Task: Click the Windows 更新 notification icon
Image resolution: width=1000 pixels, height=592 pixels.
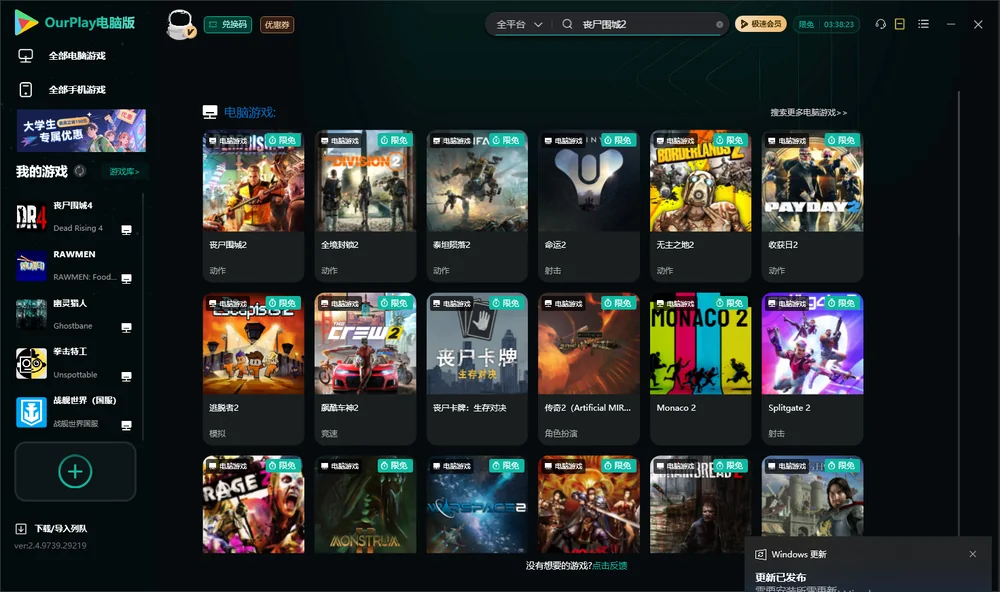Action: tap(760, 554)
